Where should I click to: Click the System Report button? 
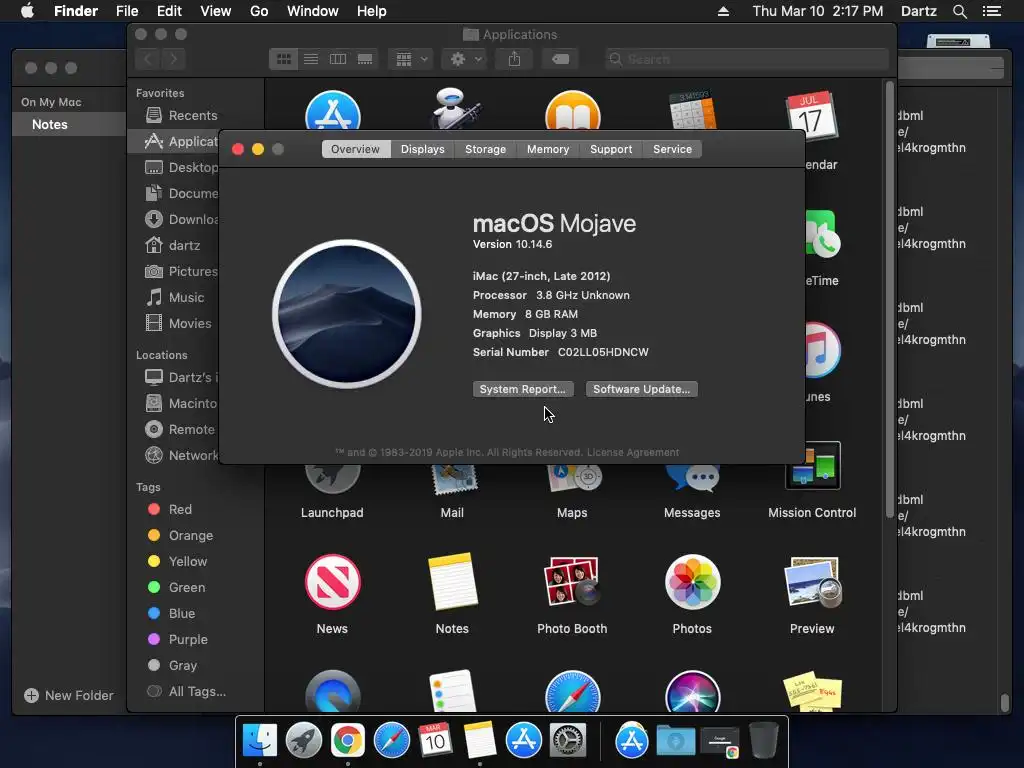(x=522, y=389)
